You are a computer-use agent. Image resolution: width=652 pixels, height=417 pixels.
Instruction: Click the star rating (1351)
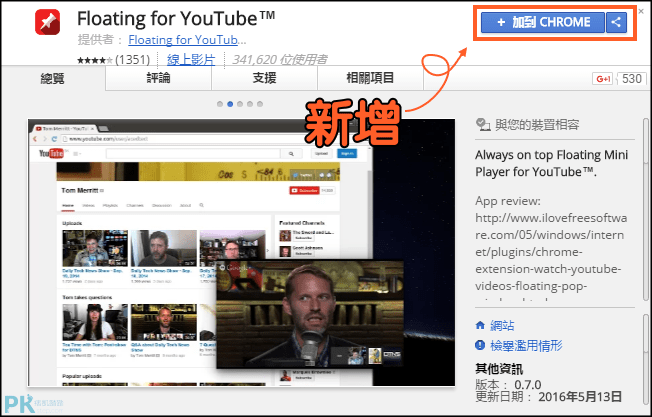113,60
